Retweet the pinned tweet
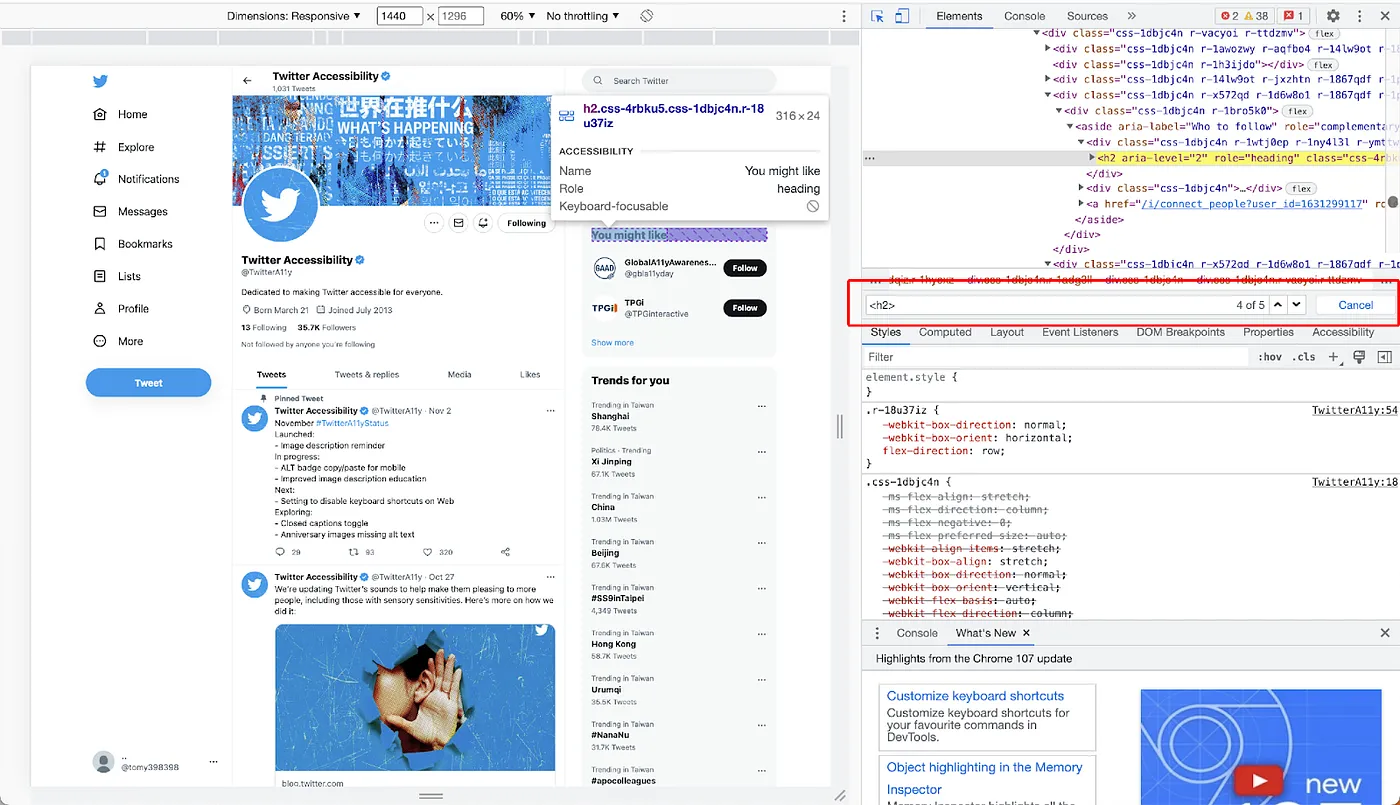 [352, 552]
